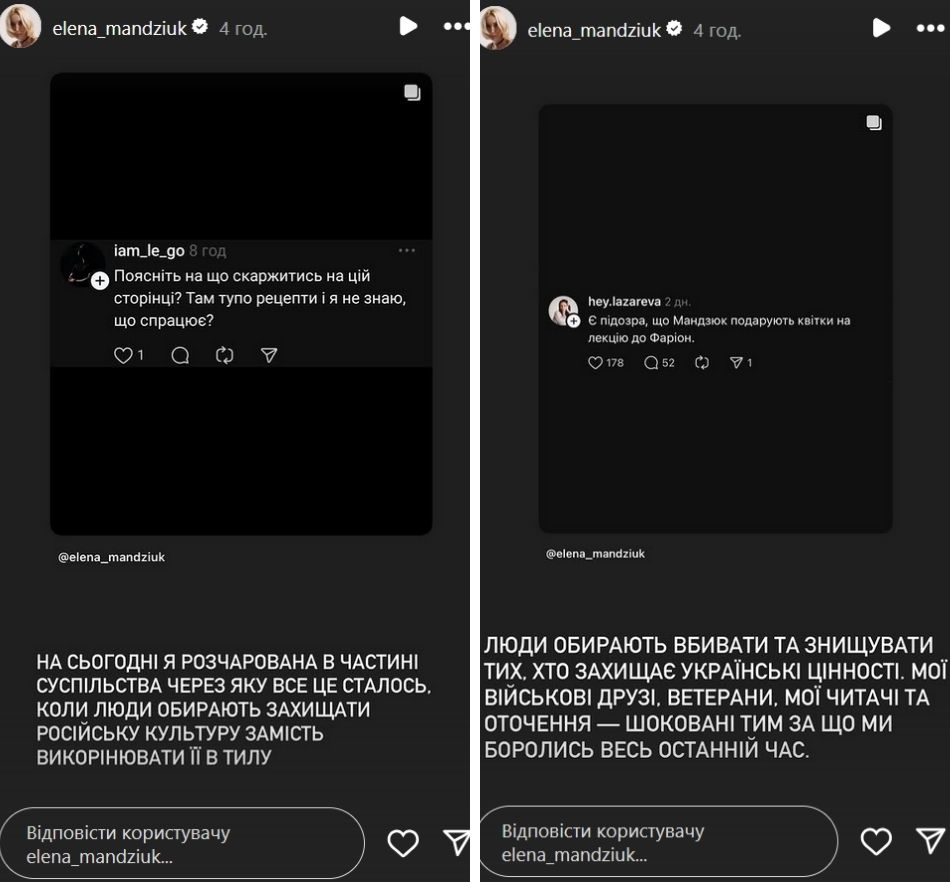Reply to the iam_le_go thread post
Image resolution: width=950 pixels, height=882 pixels.
pos(180,355)
